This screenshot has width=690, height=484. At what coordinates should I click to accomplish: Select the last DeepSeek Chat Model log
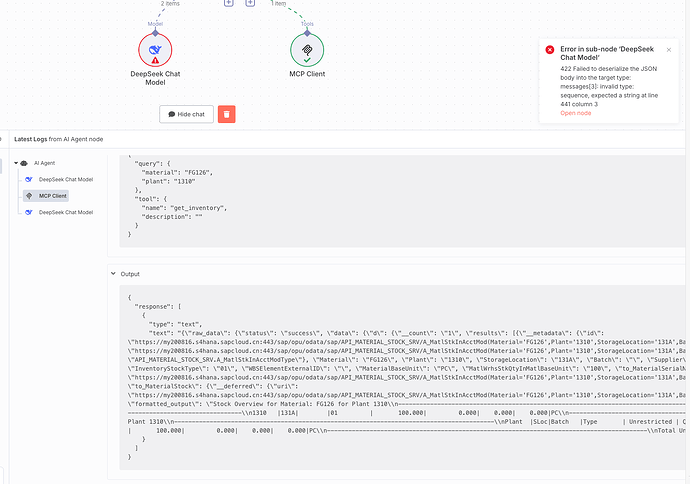click(66, 213)
